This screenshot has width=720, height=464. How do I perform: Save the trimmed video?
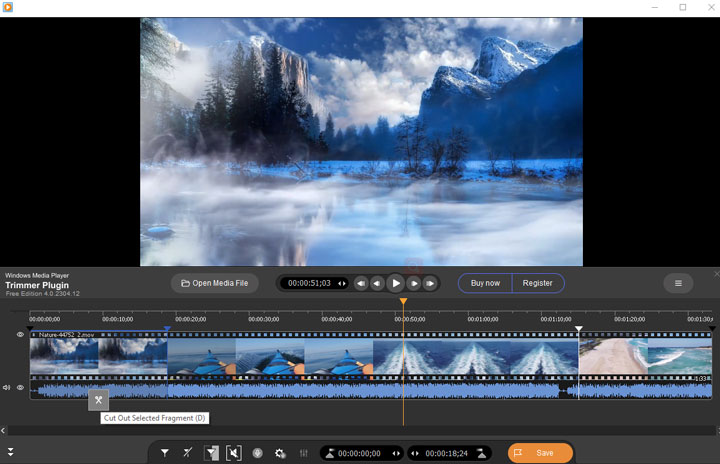click(x=540, y=453)
